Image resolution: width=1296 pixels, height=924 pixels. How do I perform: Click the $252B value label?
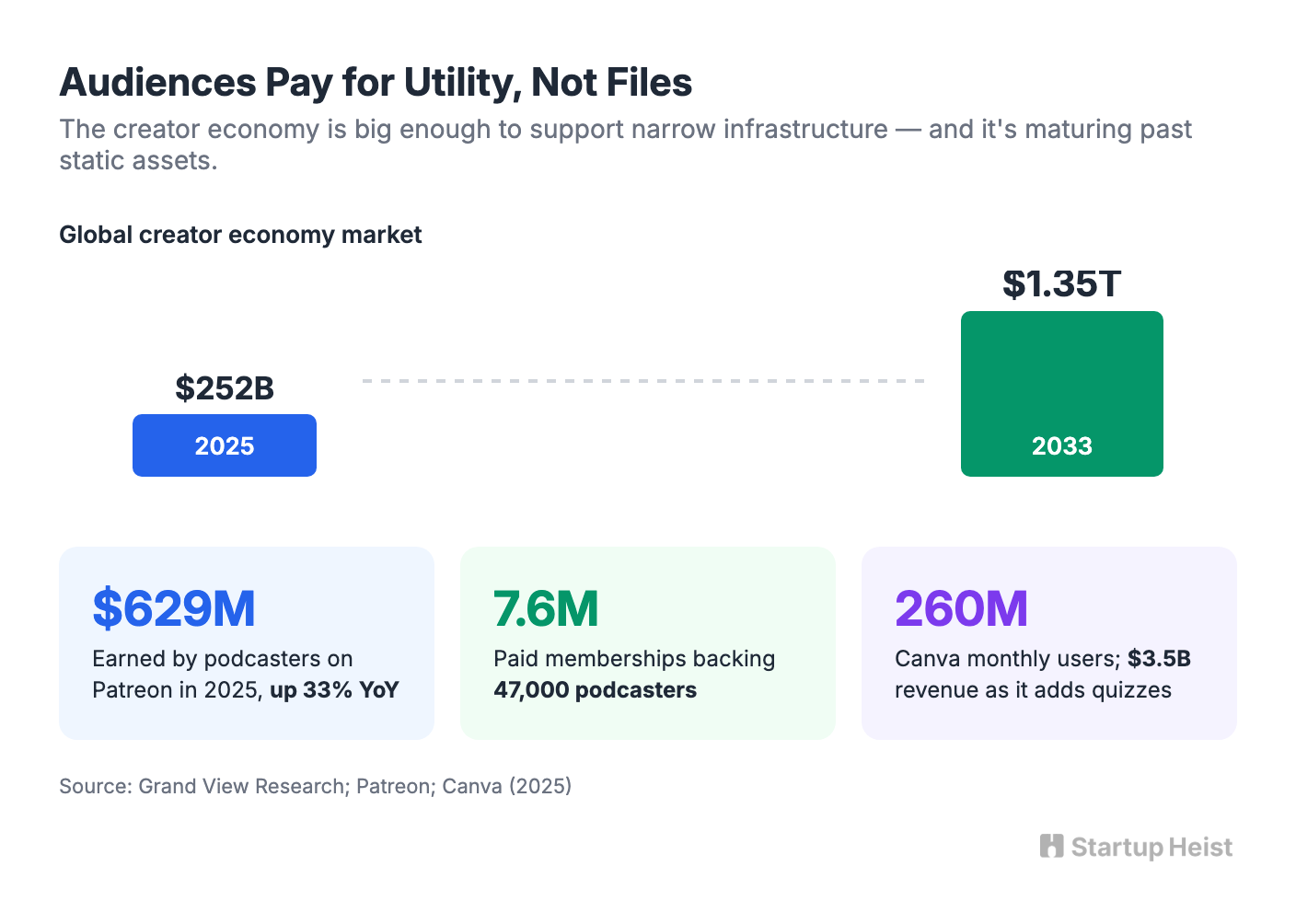(225, 388)
